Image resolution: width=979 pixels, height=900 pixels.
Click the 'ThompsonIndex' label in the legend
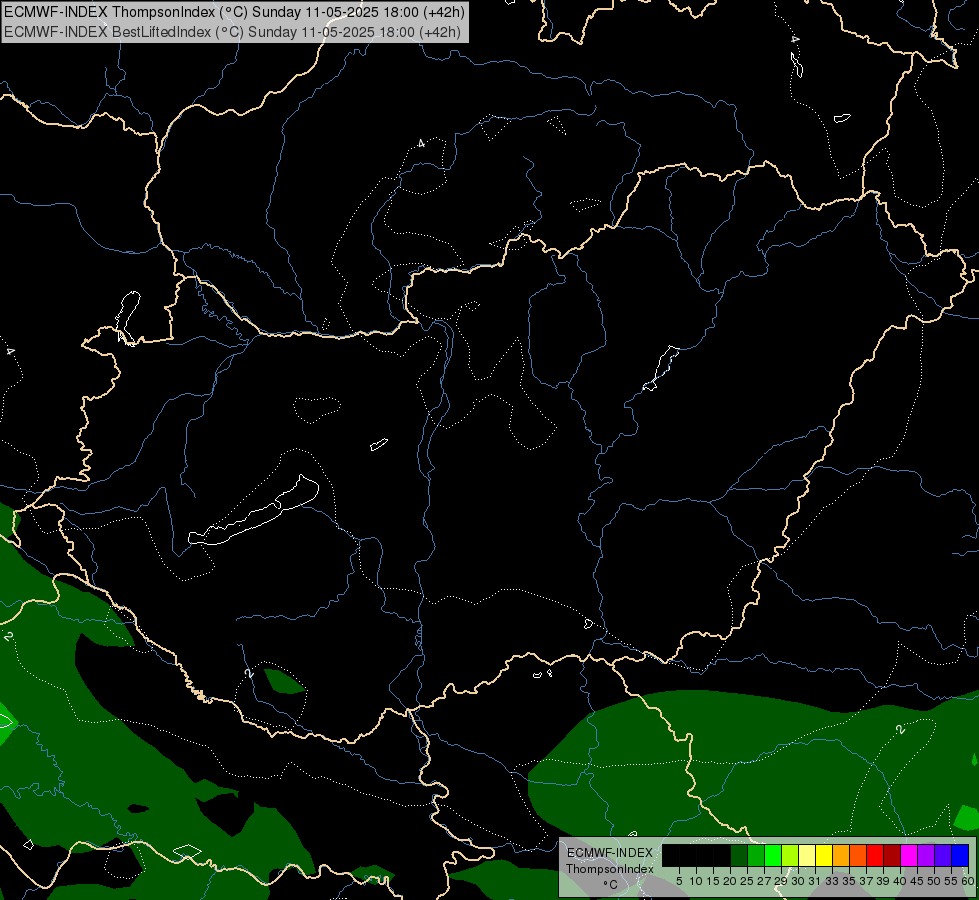[x=610, y=869]
